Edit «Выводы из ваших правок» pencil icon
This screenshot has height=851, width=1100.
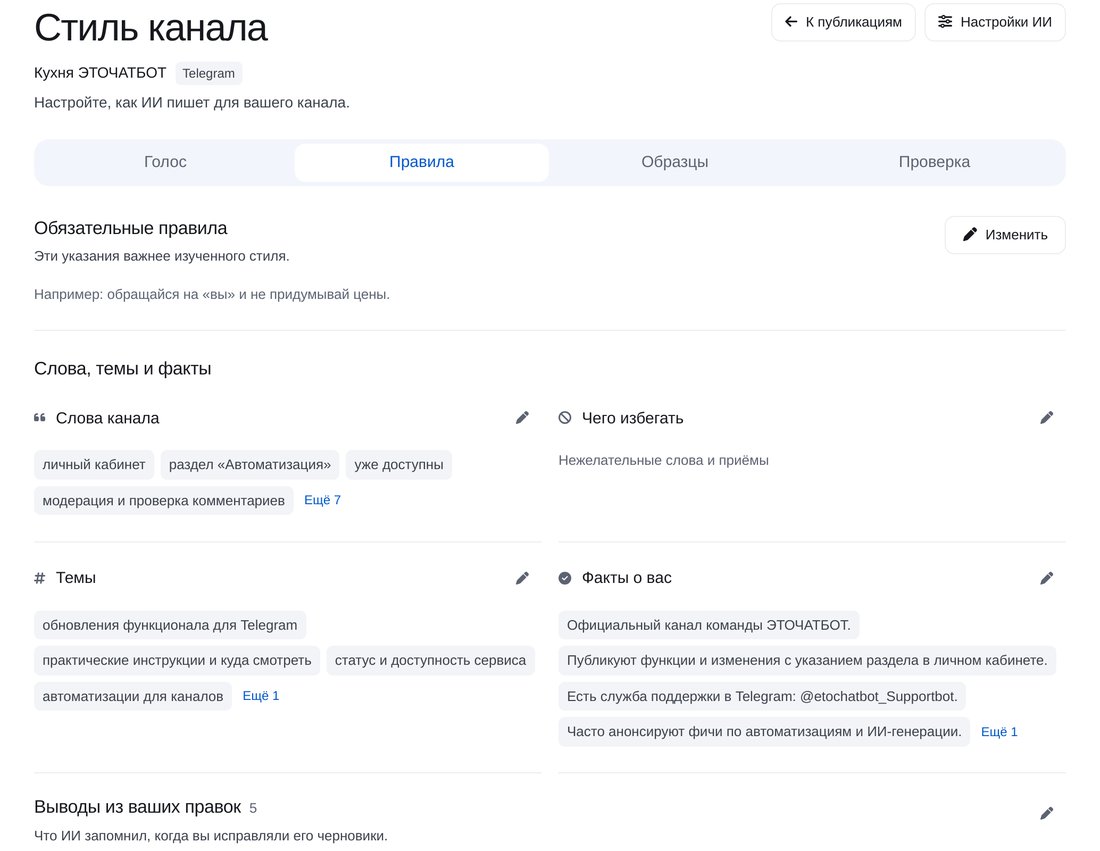(1046, 813)
